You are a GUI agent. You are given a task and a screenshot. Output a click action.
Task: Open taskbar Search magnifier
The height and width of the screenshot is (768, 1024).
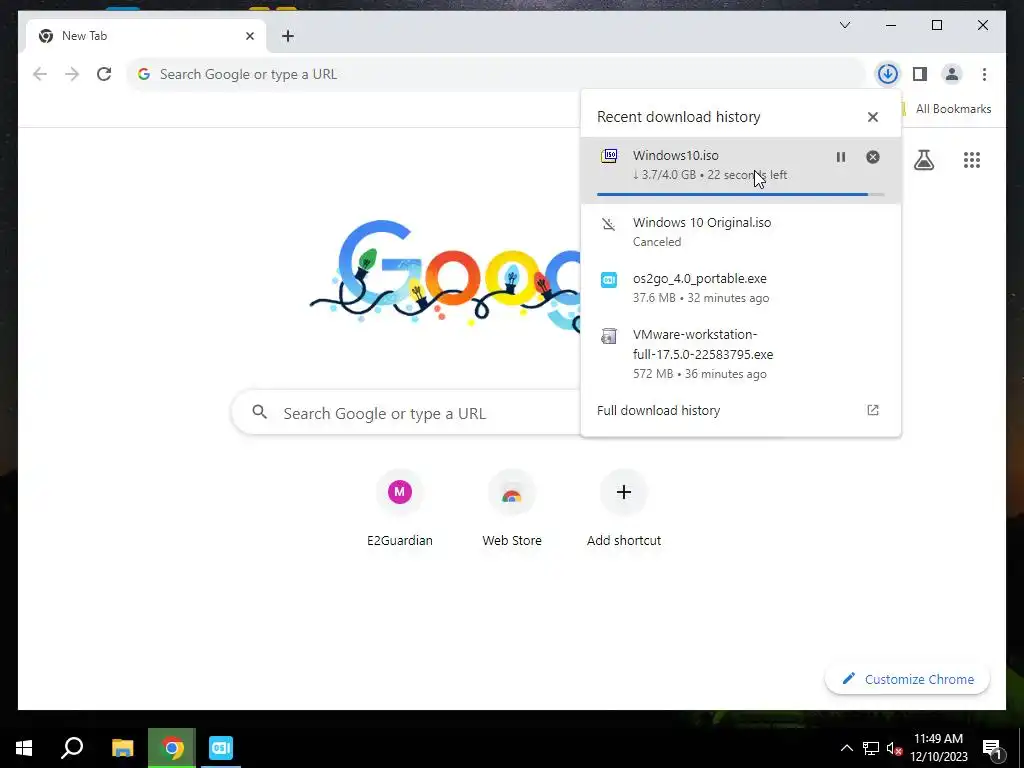click(x=72, y=748)
